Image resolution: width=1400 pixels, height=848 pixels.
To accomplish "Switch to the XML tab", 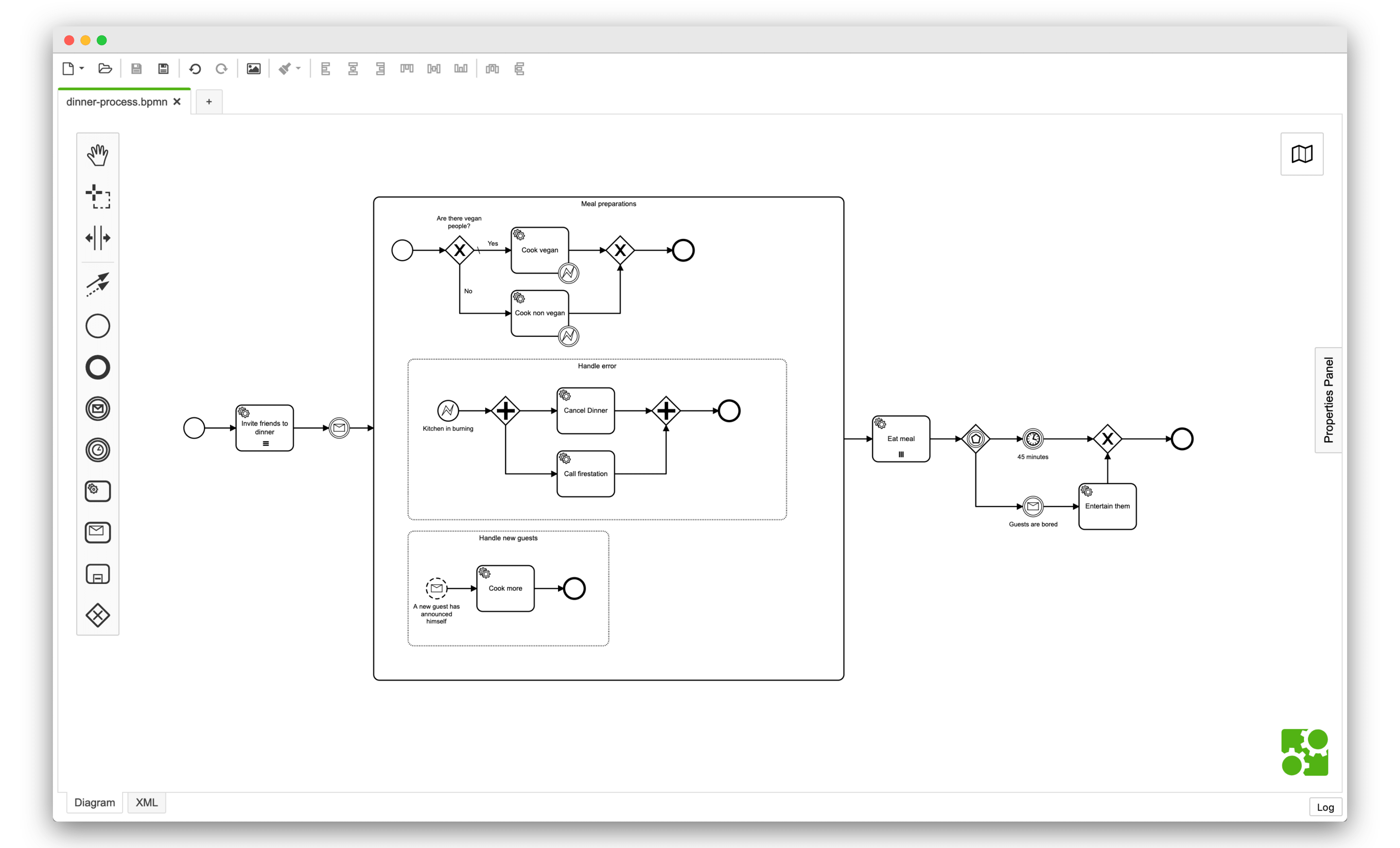I will (x=147, y=802).
